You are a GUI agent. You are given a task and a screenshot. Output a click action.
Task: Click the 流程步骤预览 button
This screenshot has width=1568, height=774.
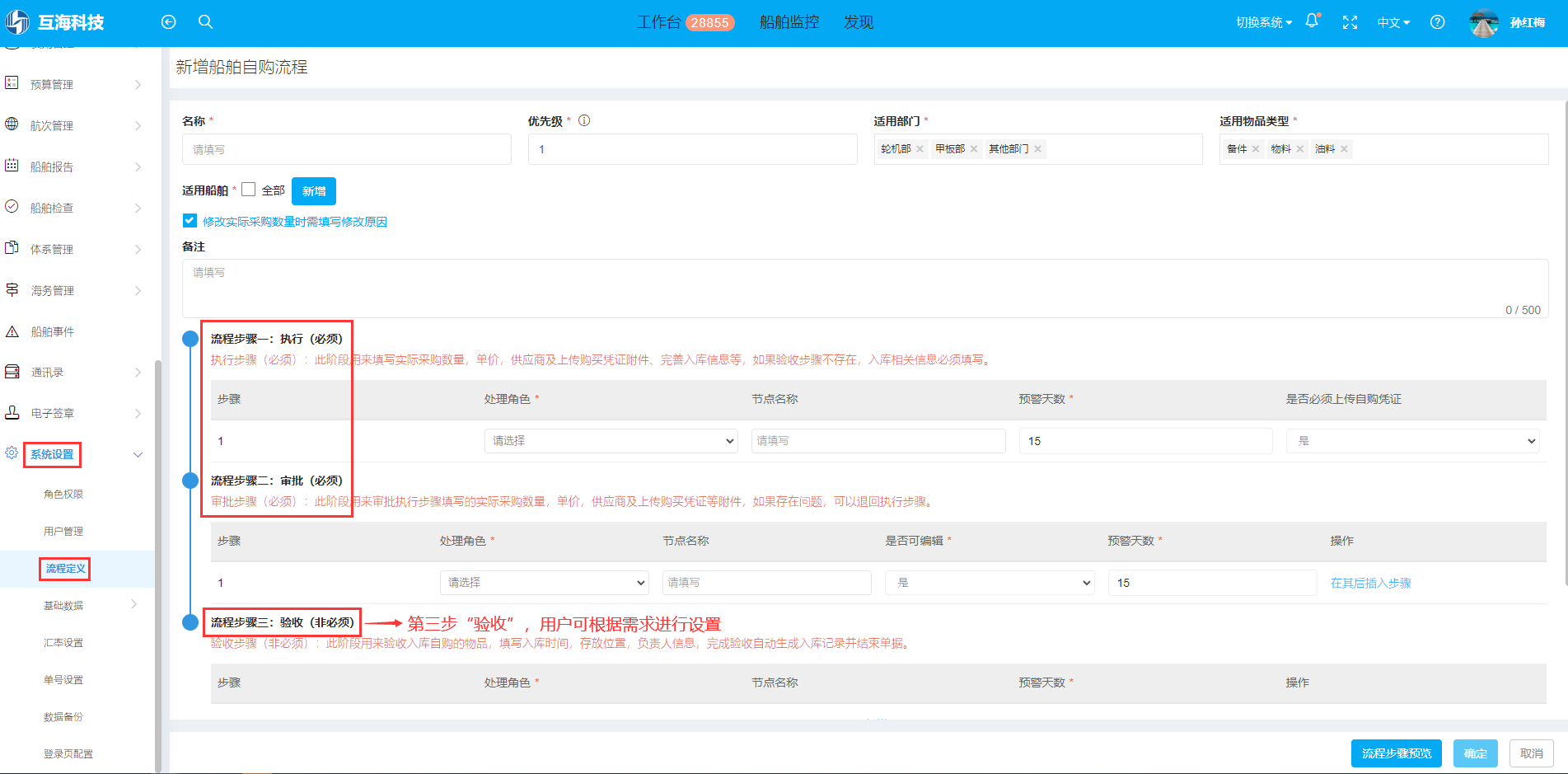(1397, 753)
